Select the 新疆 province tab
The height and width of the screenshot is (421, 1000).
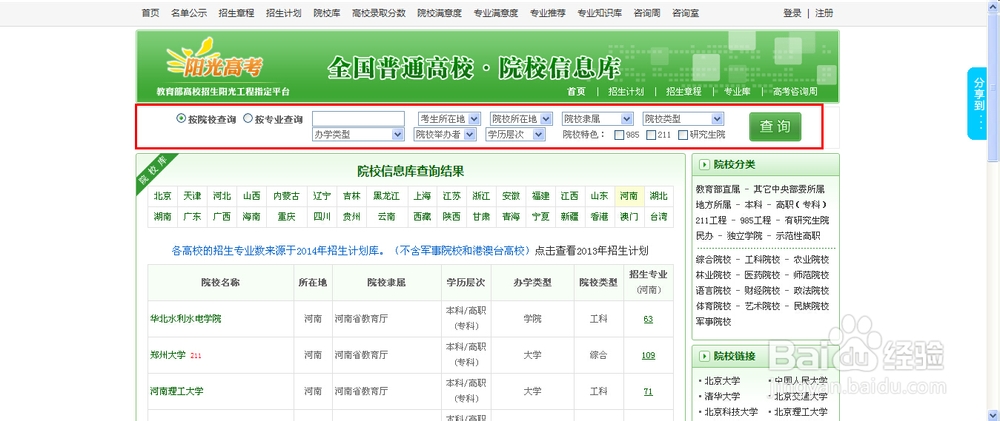(570, 216)
